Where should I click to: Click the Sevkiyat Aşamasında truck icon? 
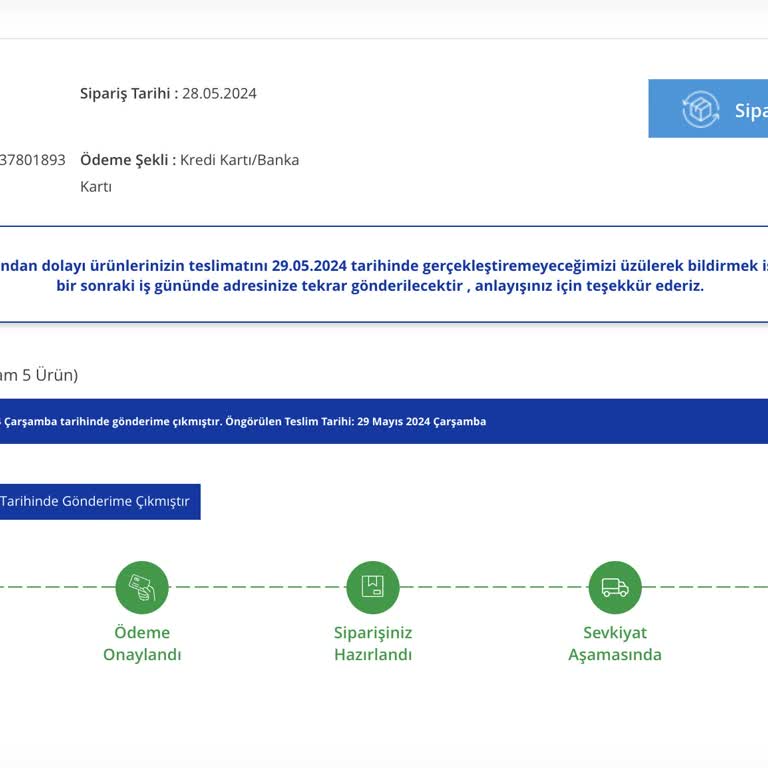[615, 588]
